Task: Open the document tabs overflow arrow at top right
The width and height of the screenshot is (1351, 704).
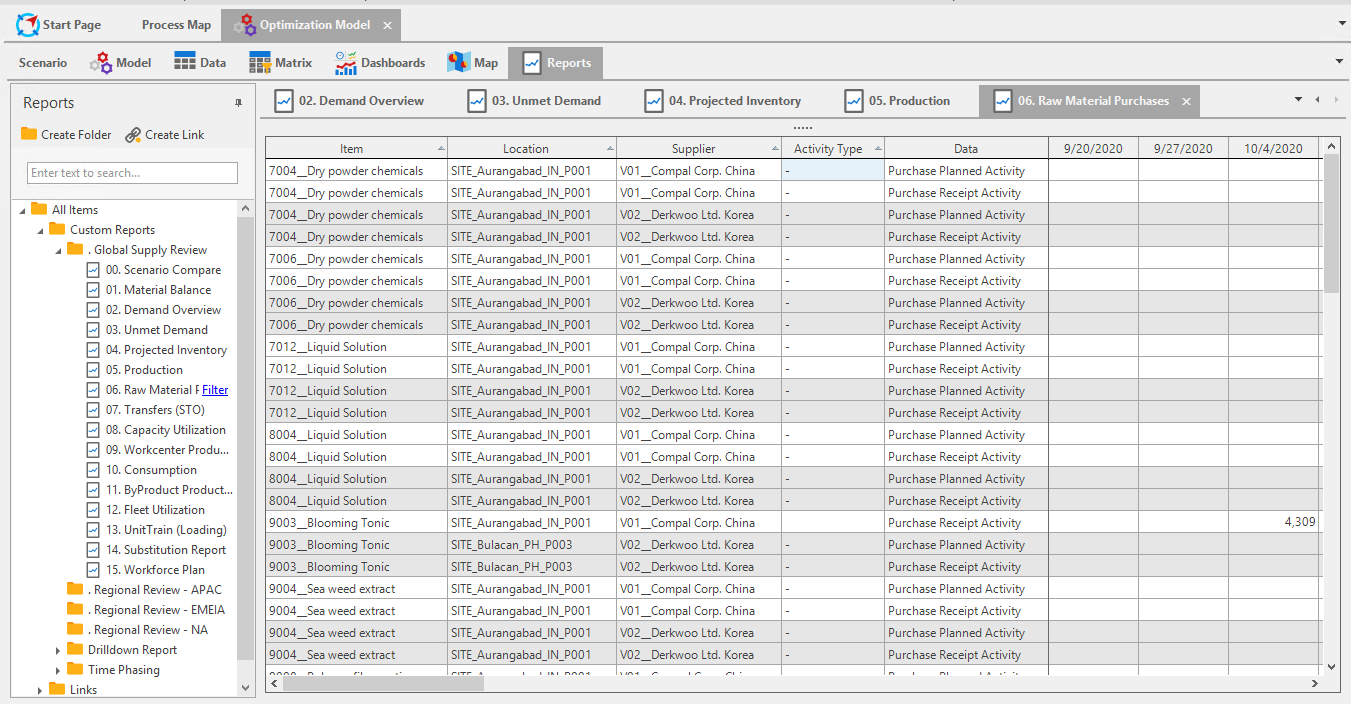Action: coord(1340,23)
